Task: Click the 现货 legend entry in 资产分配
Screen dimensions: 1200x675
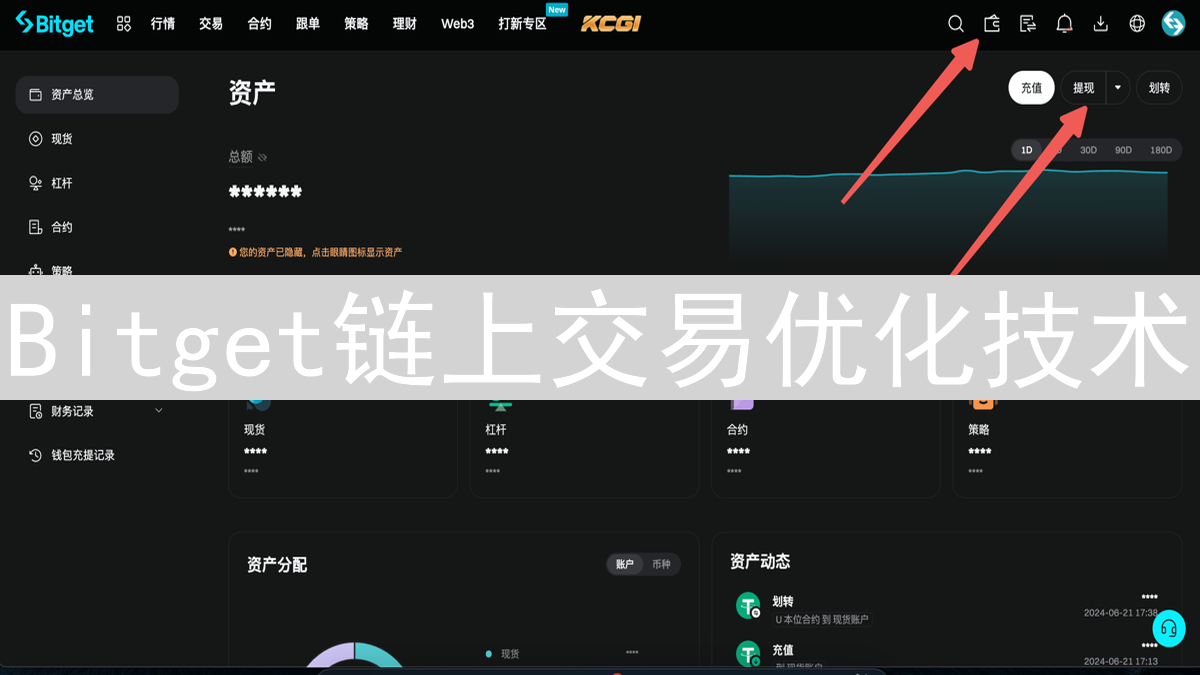Action: click(x=503, y=654)
